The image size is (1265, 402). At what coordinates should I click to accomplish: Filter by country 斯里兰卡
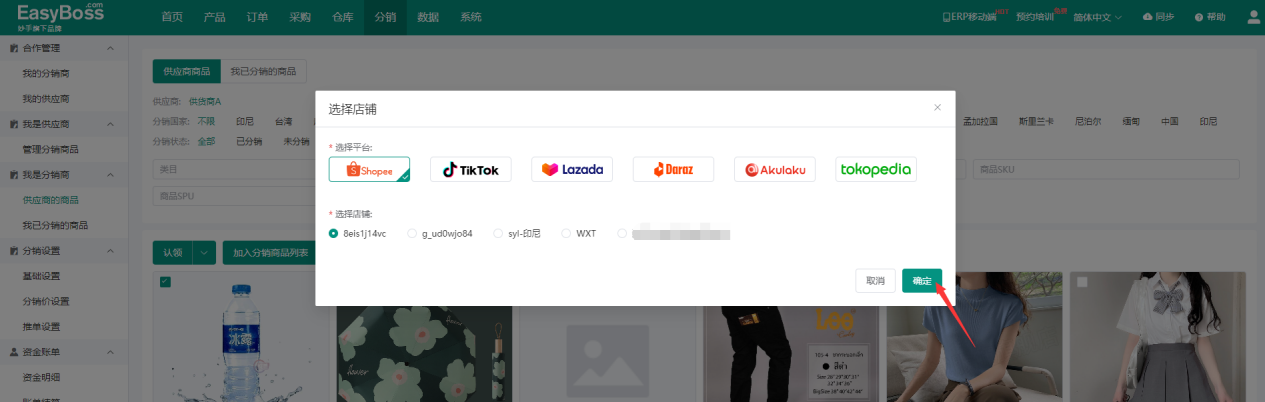(x=1034, y=121)
